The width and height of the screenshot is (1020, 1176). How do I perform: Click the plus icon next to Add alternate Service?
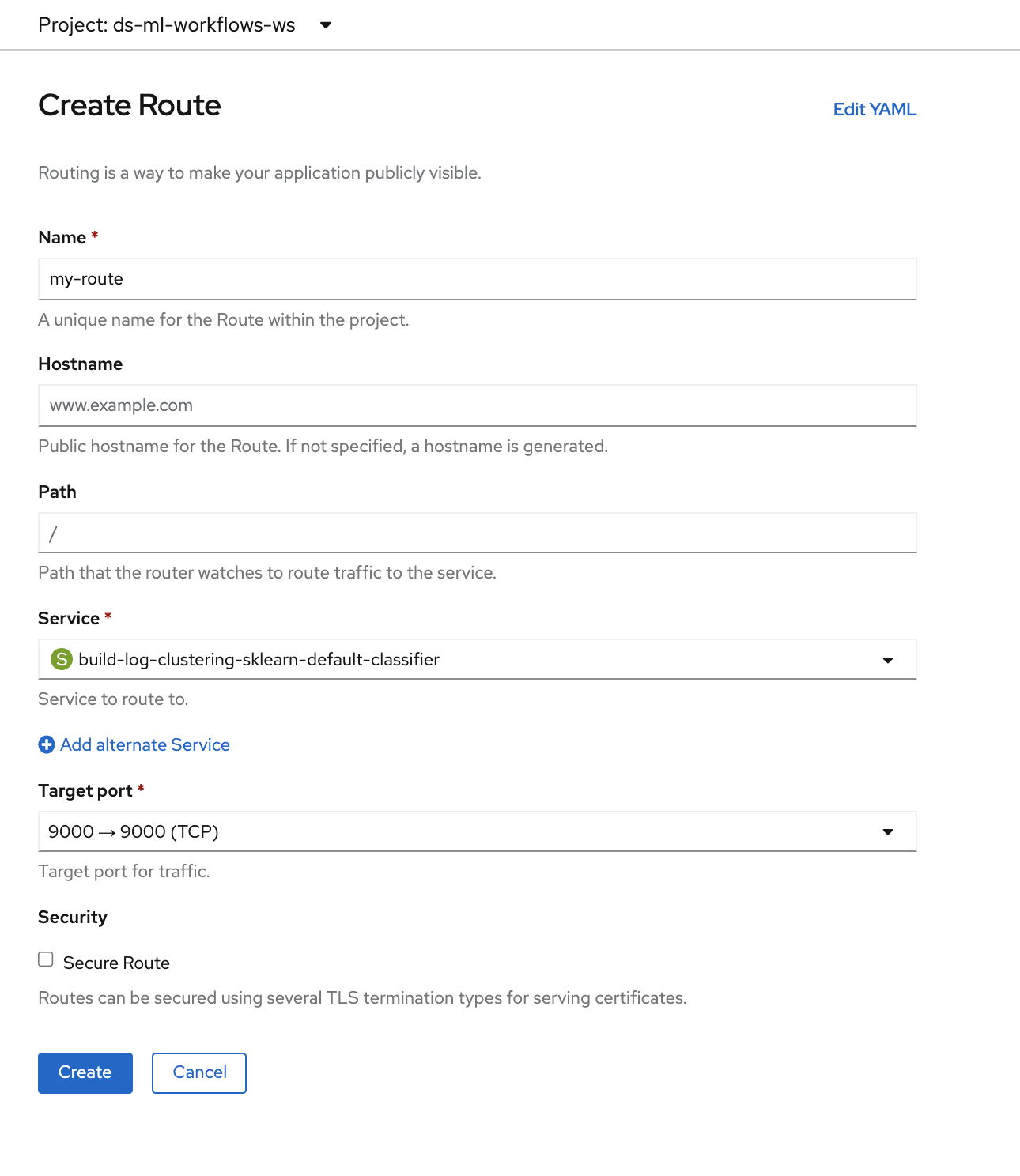pos(46,744)
